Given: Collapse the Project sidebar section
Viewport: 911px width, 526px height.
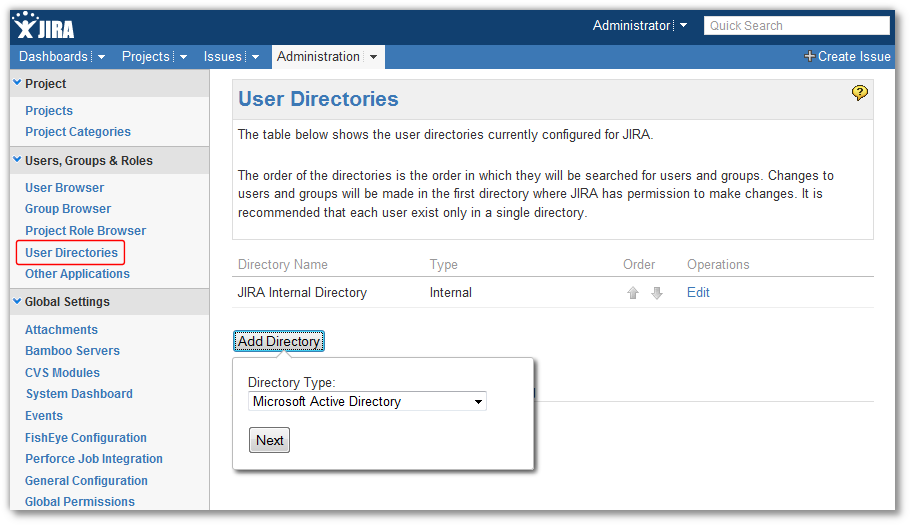Looking at the screenshot, I should coord(17,83).
